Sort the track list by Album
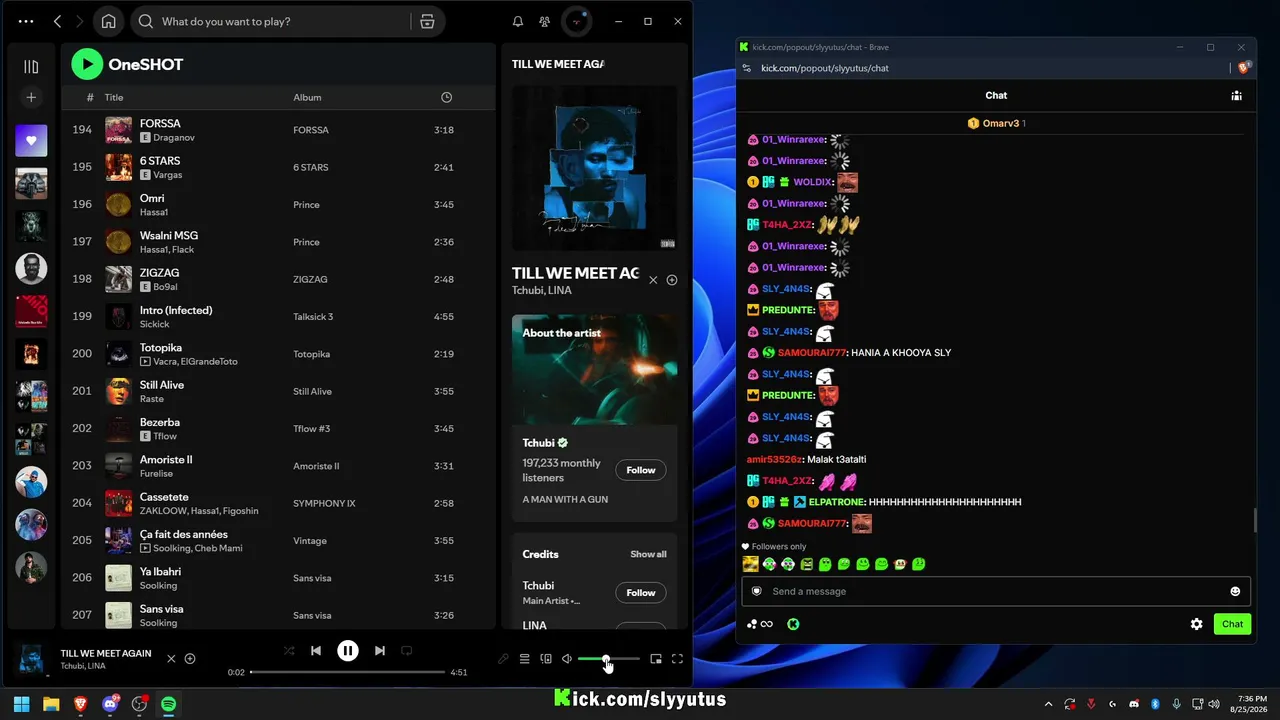This screenshot has width=1280, height=720. tap(307, 97)
